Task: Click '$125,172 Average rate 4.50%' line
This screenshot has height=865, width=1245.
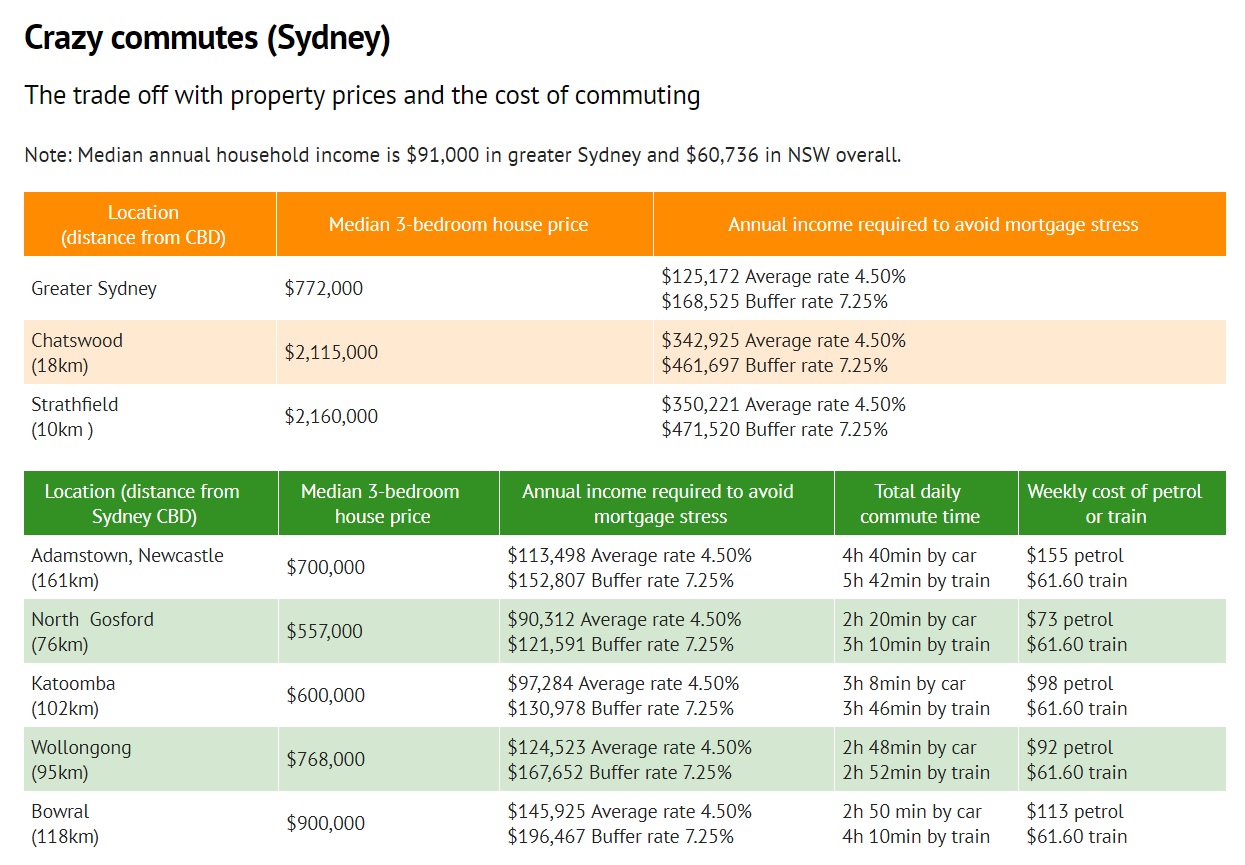Action: (783, 277)
